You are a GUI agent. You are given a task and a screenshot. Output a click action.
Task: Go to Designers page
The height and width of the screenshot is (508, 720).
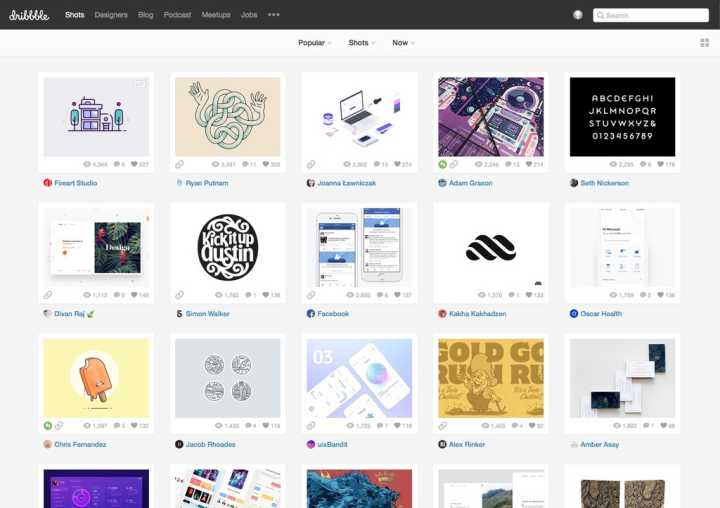111,15
